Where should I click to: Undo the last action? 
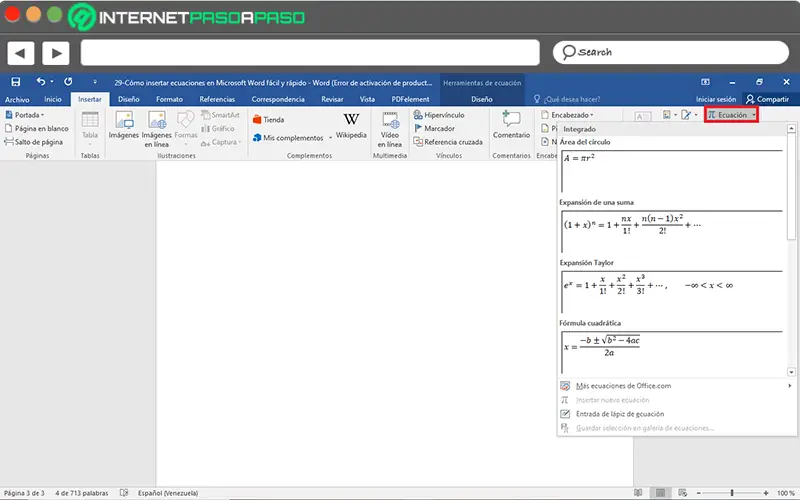(40, 82)
